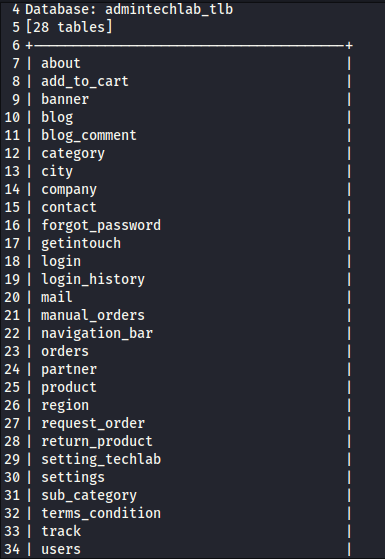
Task: Click the 'about' table entry
Action: [x=61, y=63]
